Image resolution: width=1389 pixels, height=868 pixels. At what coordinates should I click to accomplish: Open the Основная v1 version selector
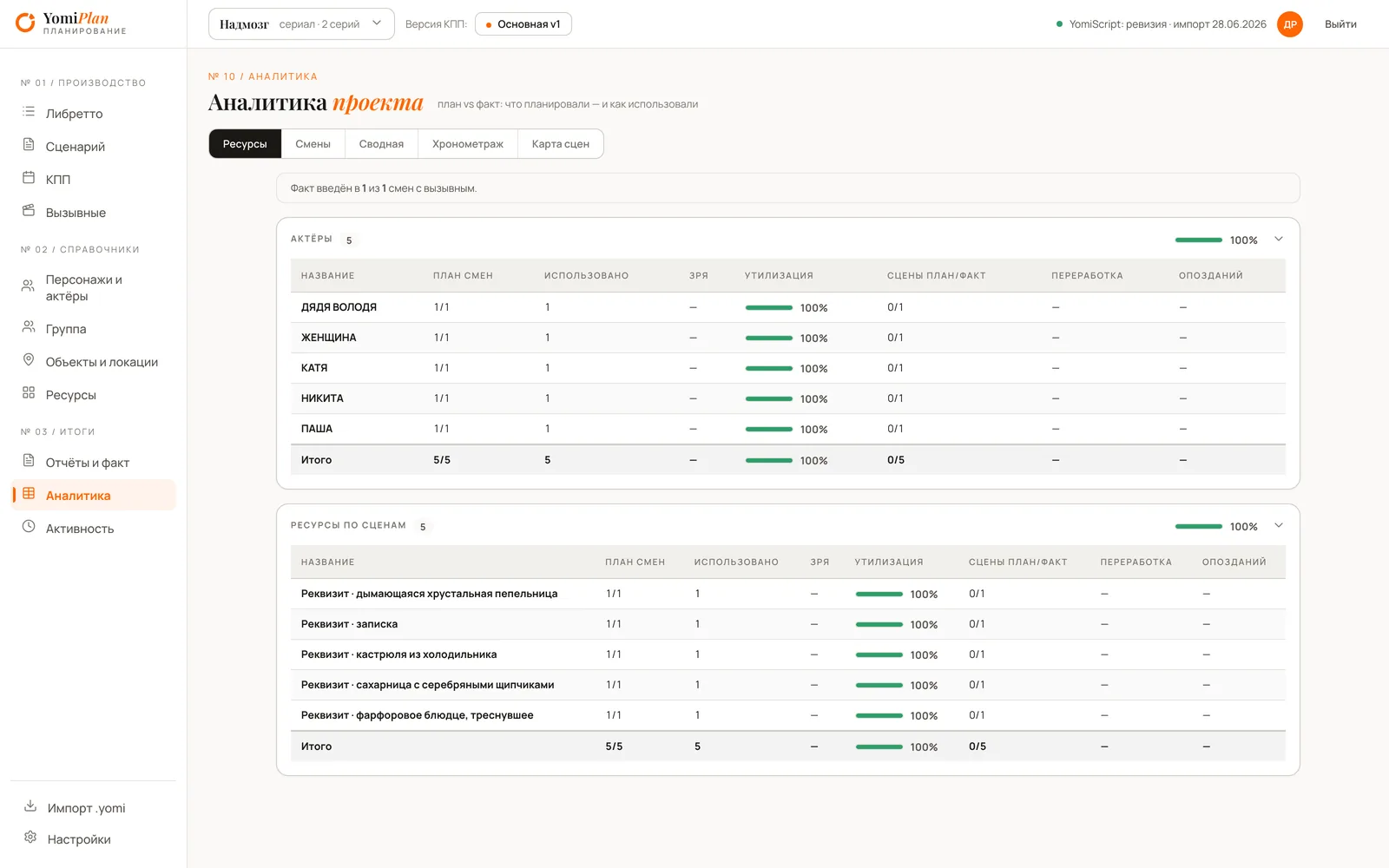tap(523, 24)
